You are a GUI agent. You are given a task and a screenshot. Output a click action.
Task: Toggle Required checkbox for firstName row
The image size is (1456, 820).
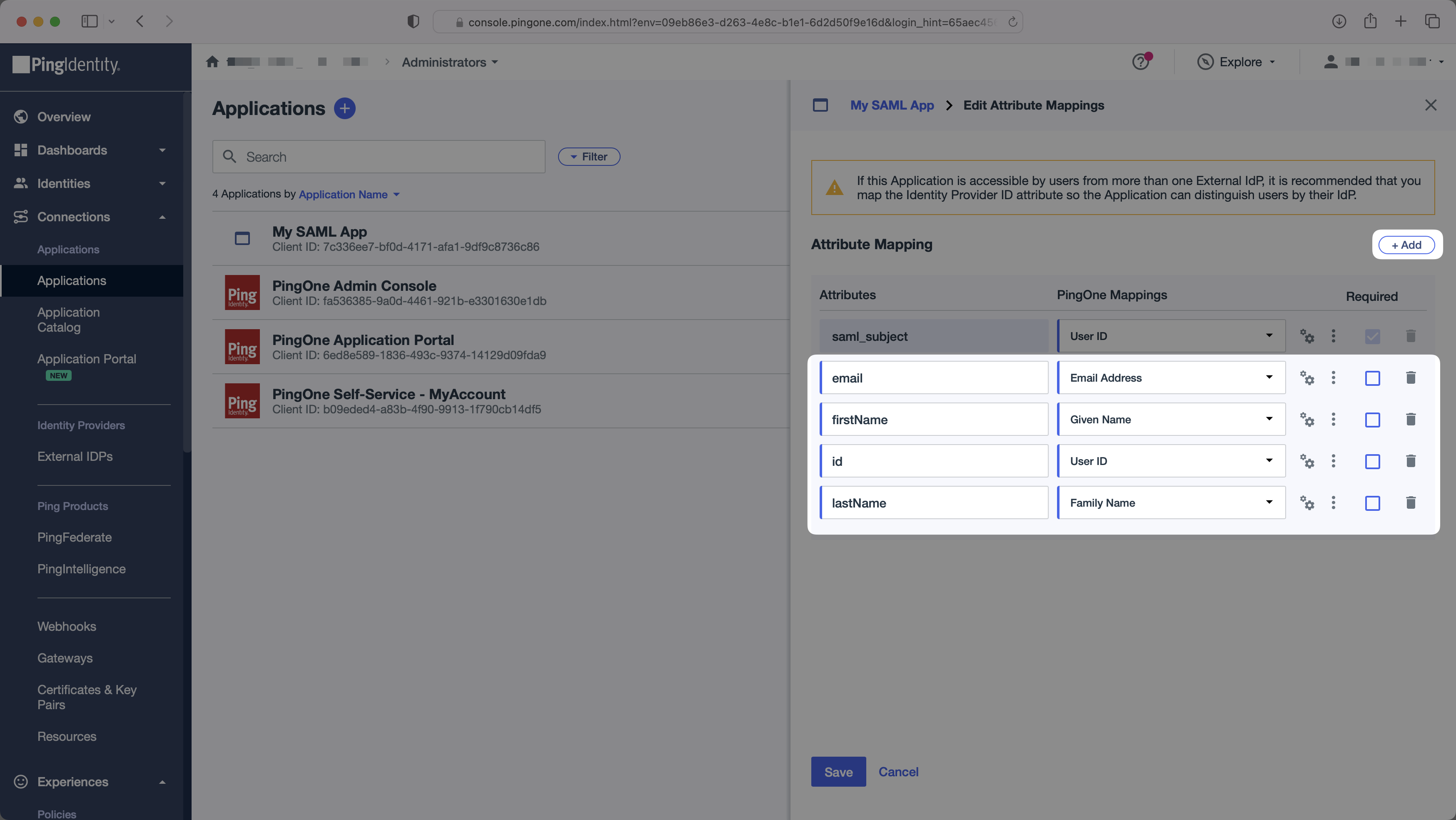click(1372, 420)
